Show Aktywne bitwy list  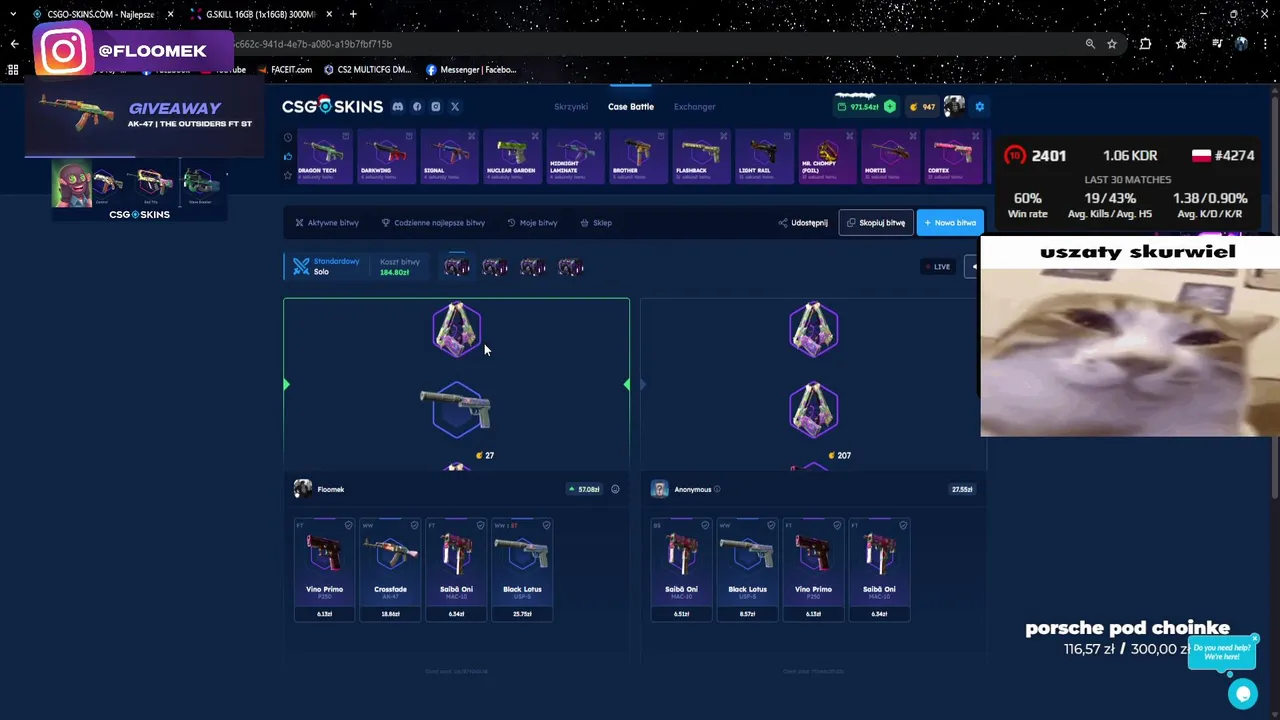(327, 223)
